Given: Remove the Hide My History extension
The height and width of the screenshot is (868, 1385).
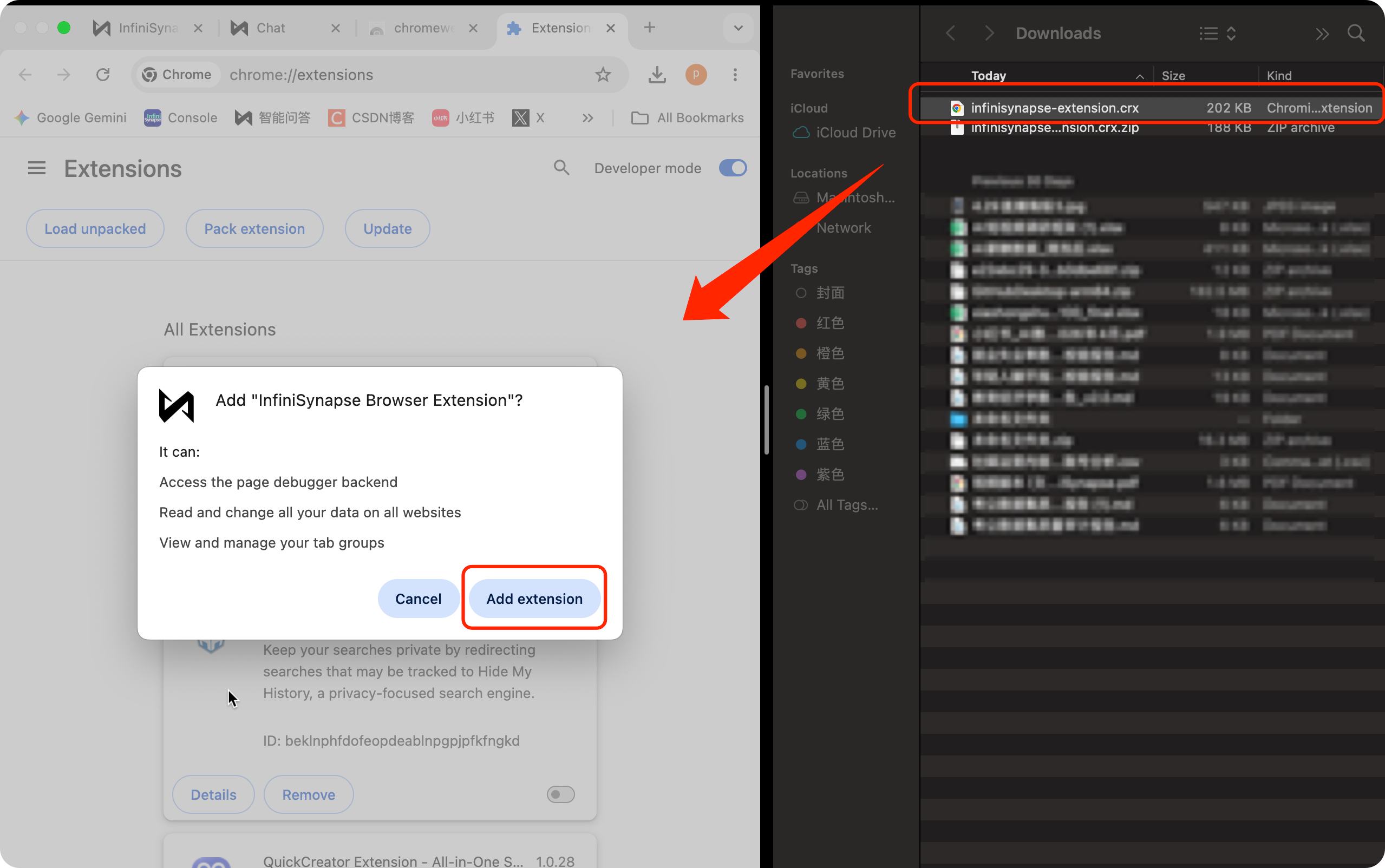Looking at the screenshot, I should click(309, 794).
